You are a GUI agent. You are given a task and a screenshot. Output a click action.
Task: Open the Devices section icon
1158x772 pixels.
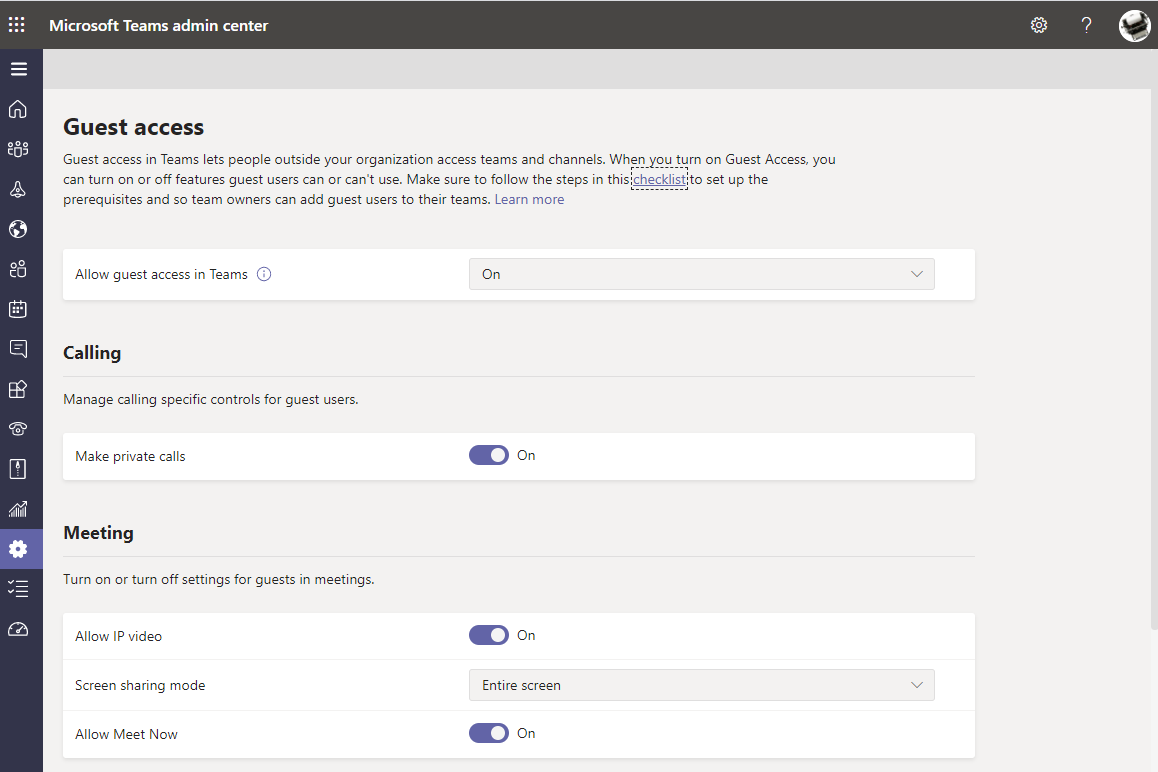(18, 189)
